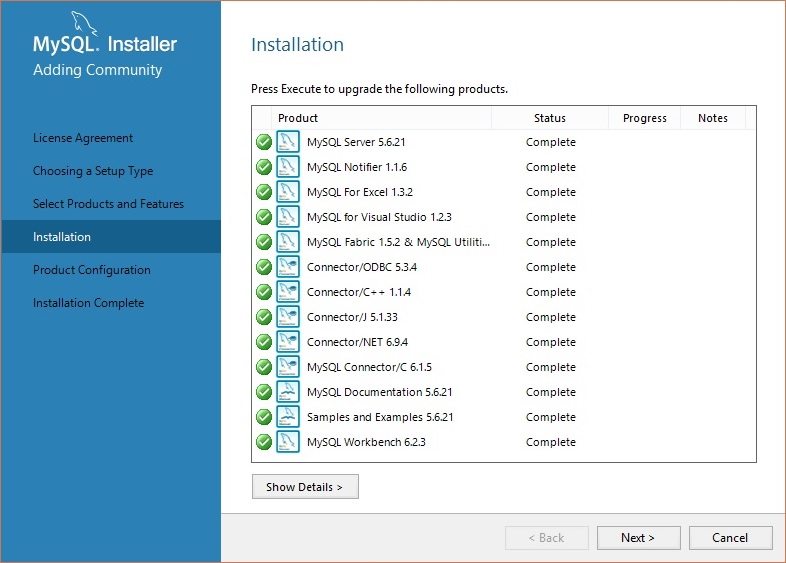
Task: Click Complete status of MySQL Server 5.6.21
Action: point(551,142)
